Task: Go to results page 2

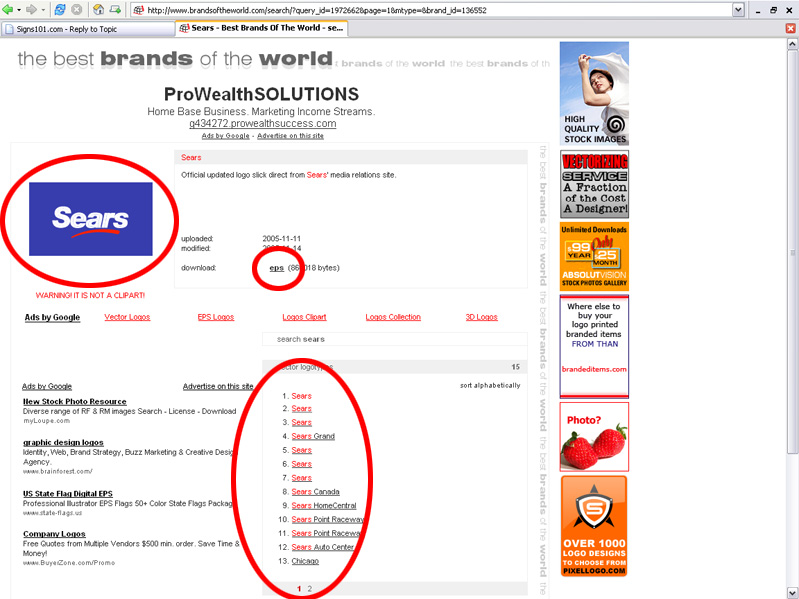Action: [309, 588]
